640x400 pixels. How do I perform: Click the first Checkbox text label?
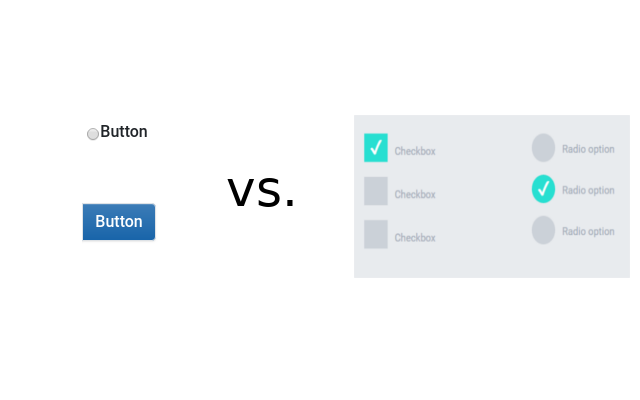415,151
